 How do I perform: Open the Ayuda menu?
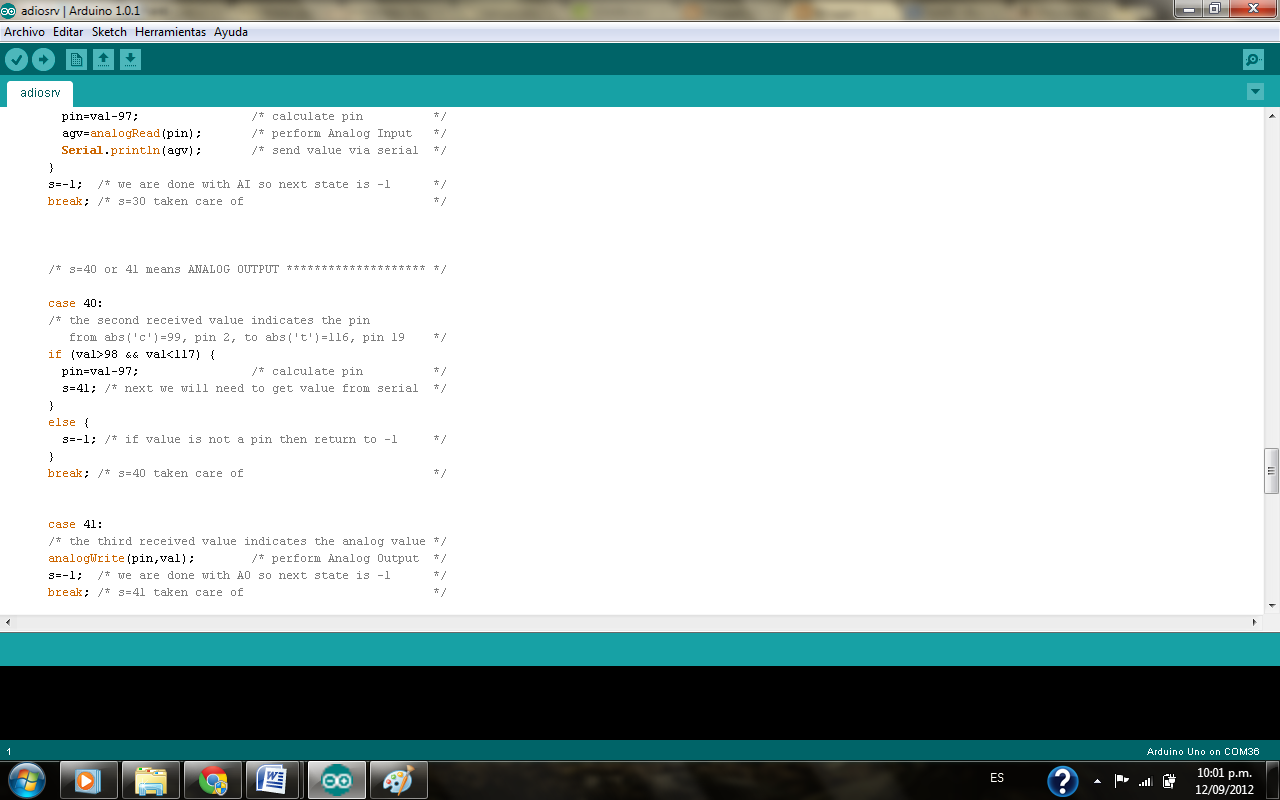pyautogui.click(x=231, y=32)
